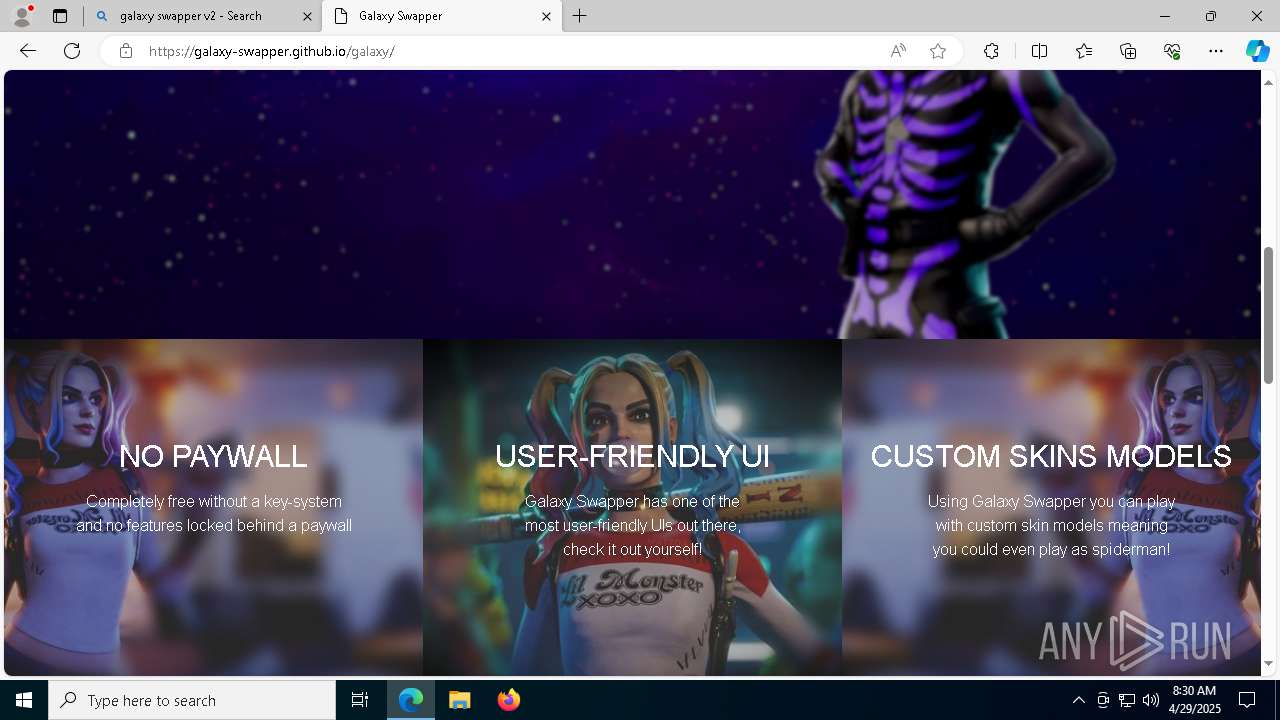Open the tab actions menu icon
The width and height of the screenshot is (1280, 720).
pyautogui.click(x=60, y=16)
